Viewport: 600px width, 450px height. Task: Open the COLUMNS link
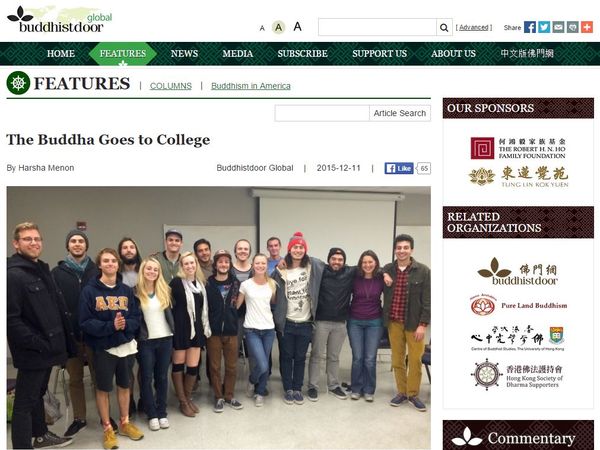pyautogui.click(x=171, y=86)
